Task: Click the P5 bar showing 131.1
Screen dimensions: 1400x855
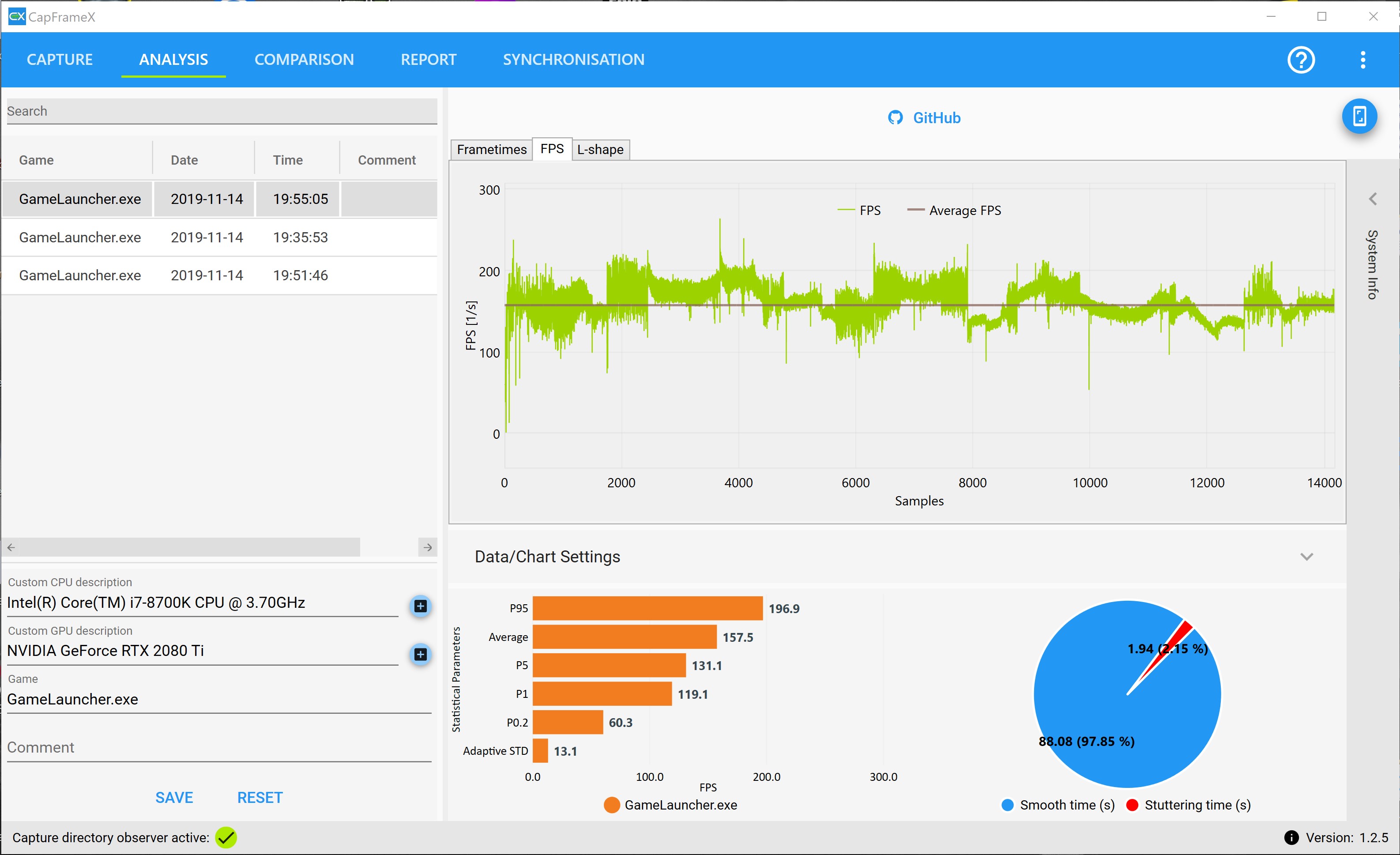Action: (x=609, y=665)
